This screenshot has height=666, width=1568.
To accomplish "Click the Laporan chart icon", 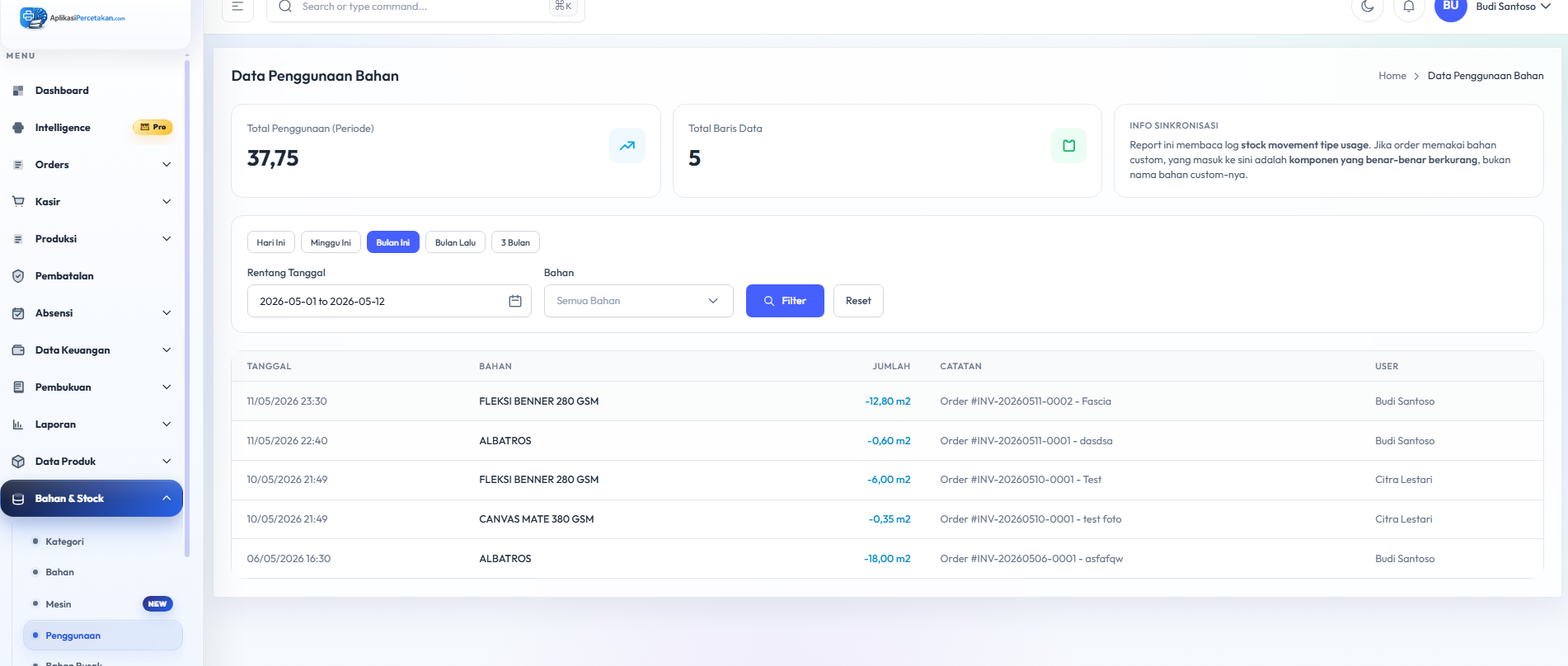I will tap(18, 424).
